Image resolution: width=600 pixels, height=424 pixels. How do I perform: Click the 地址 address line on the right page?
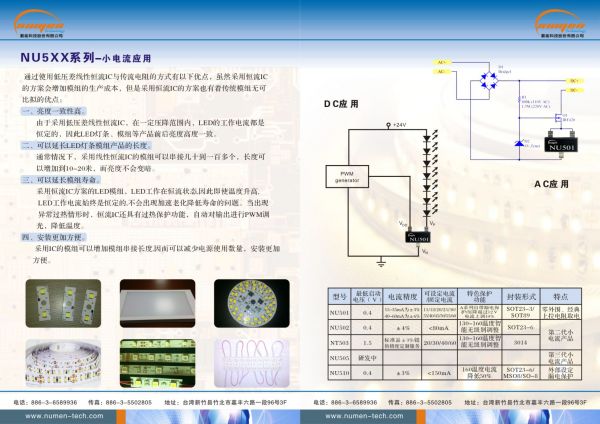click(526, 403)
